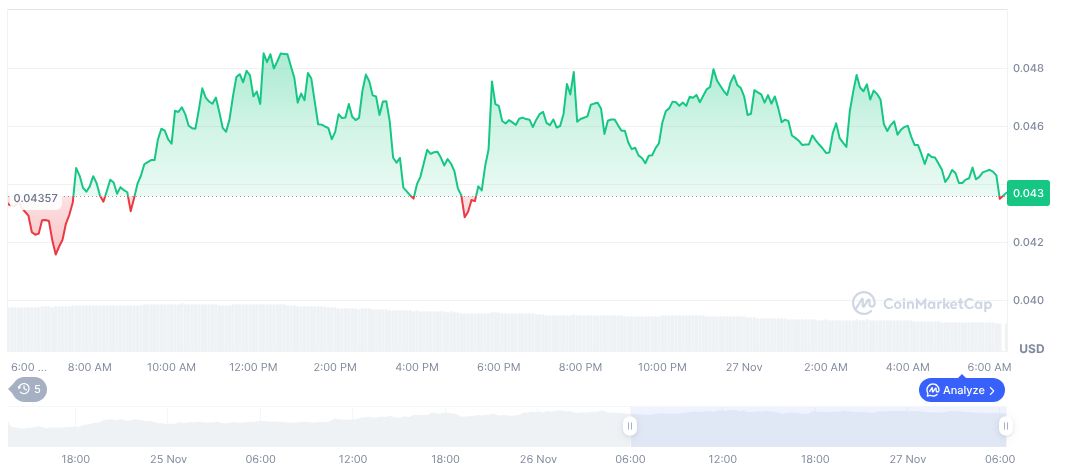This screenshot has width=1072, height=470.
Task: Click the 0.048 price axis label
Action: click(x=1028, y=68)
